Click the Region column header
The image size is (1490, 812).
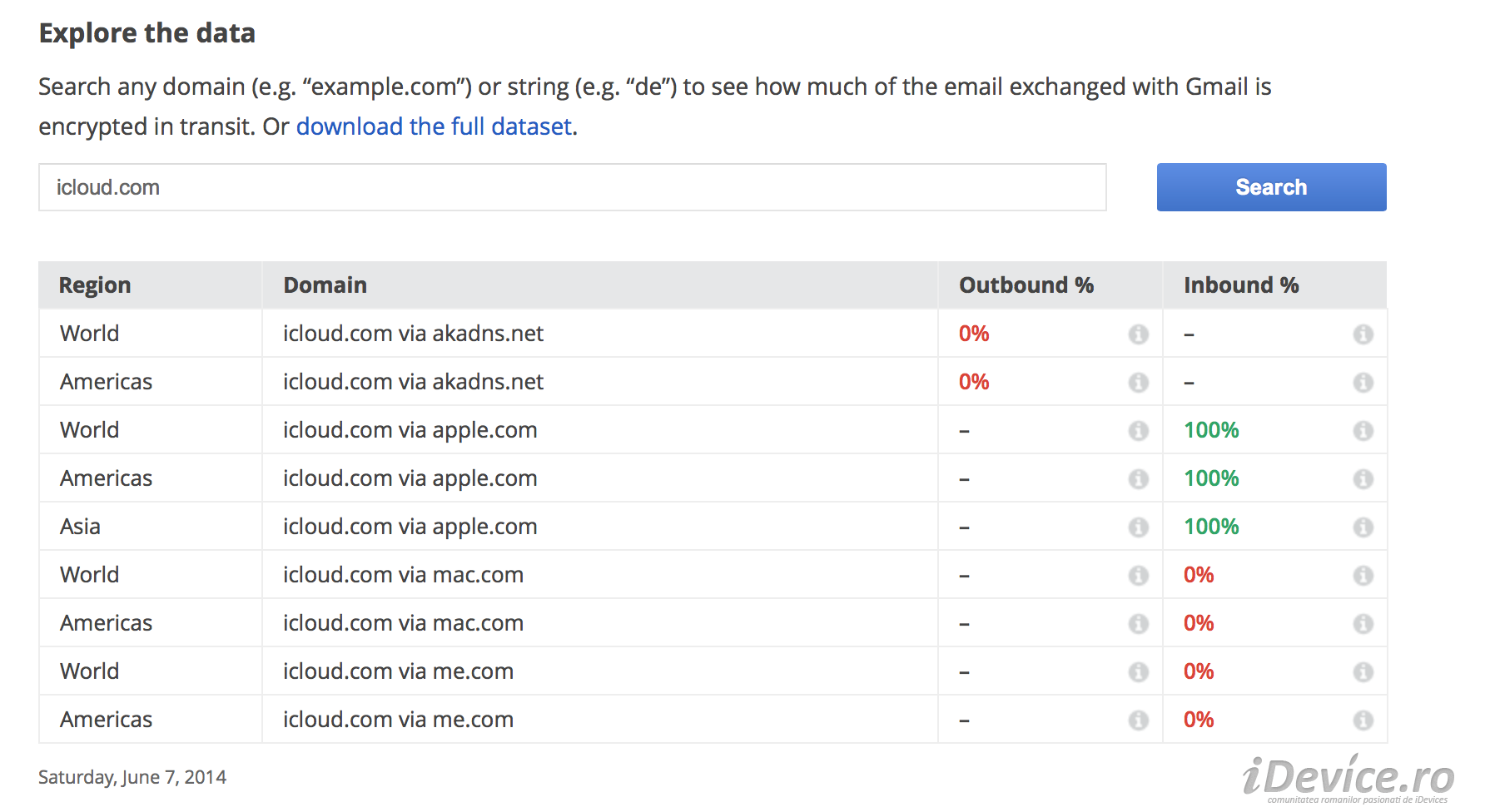click(95, 285)
